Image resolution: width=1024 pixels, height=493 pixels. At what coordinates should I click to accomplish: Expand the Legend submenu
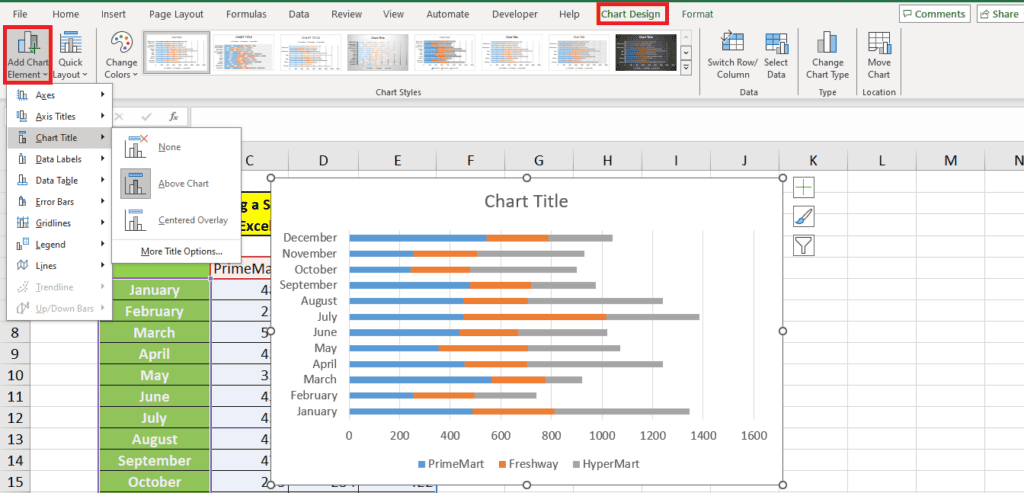60,244
